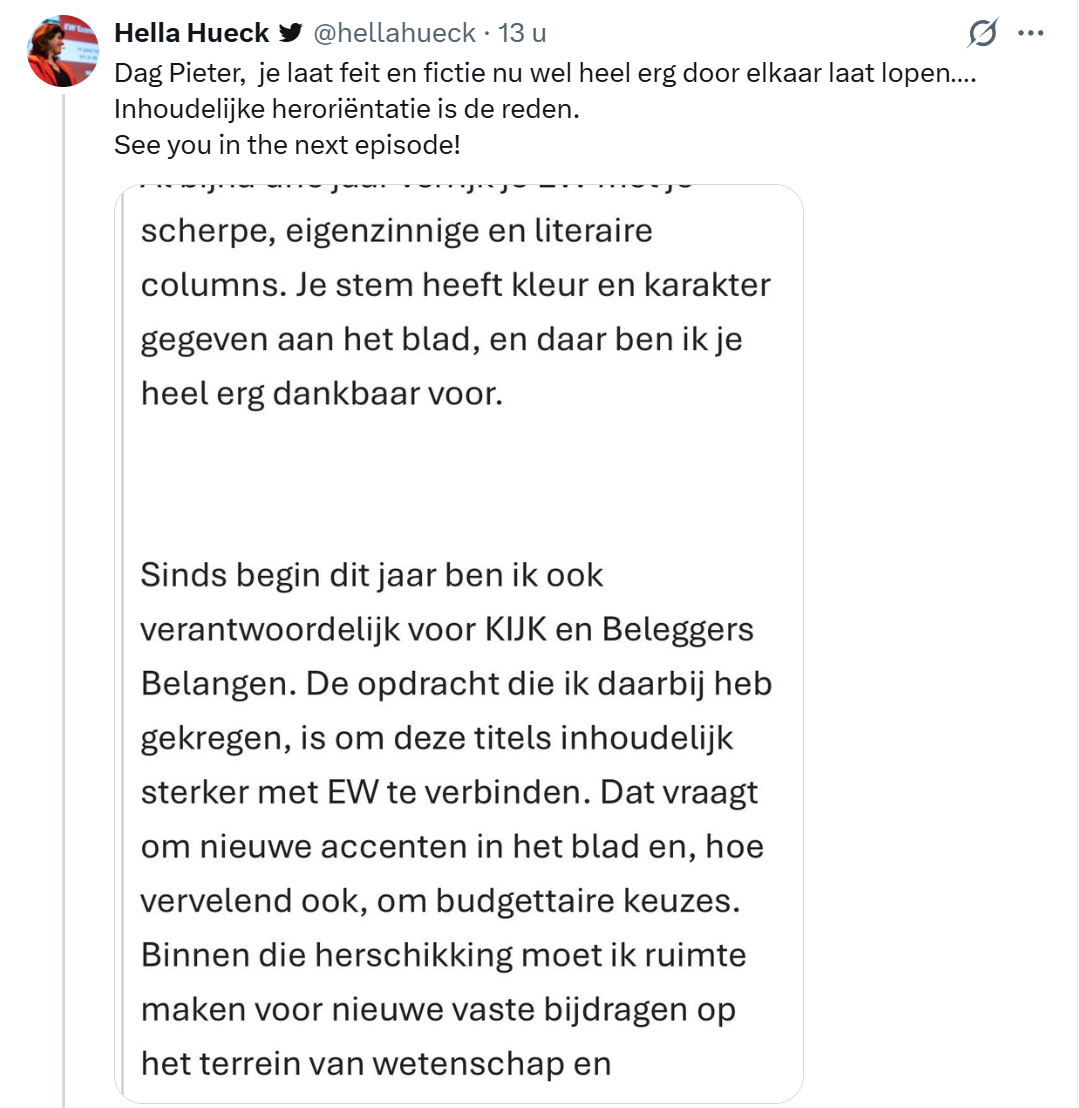Screen dimensions: 1079x1108
Task: Click the "het terrein van wetenschap en" line
Action: (375, 1062)
